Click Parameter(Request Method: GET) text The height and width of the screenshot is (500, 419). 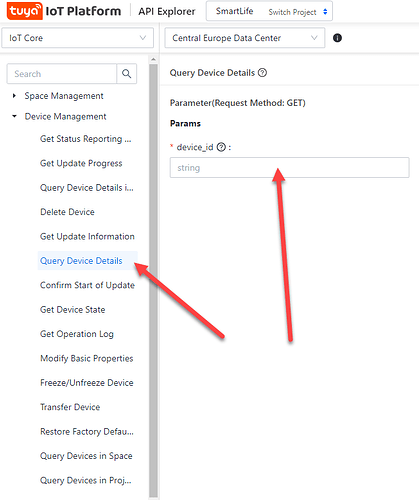click(x=238, y=103)
